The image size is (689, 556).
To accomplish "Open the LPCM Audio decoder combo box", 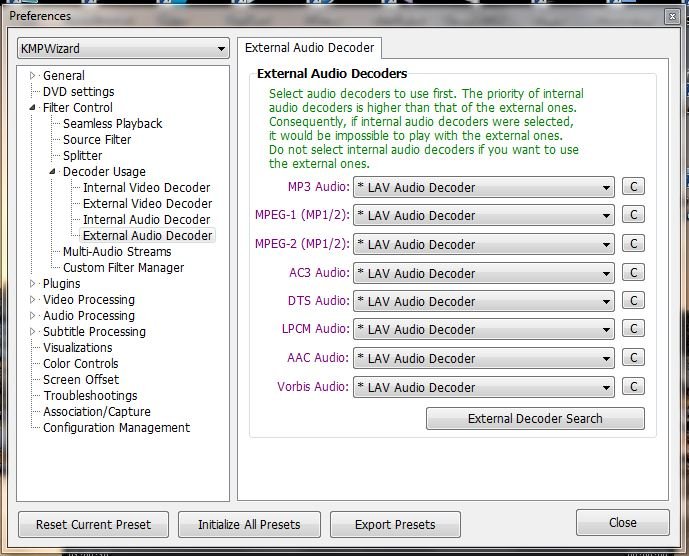I will point(484,329).
